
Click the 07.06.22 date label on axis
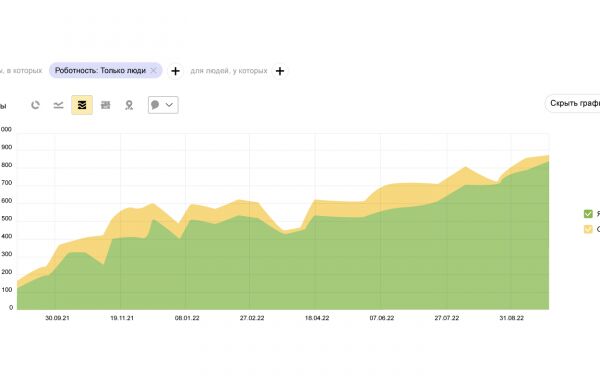[382, 318]
